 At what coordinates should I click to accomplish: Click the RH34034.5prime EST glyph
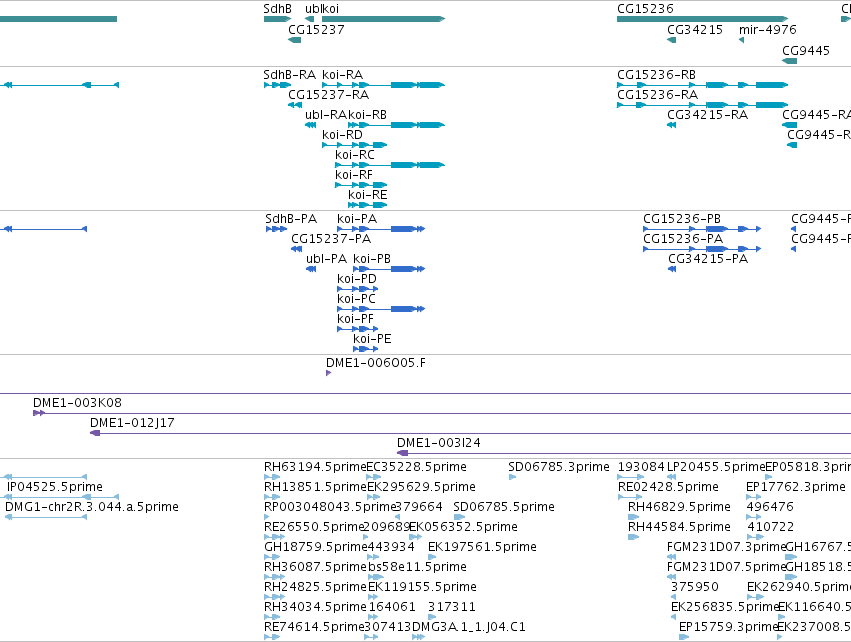[272, 617]
